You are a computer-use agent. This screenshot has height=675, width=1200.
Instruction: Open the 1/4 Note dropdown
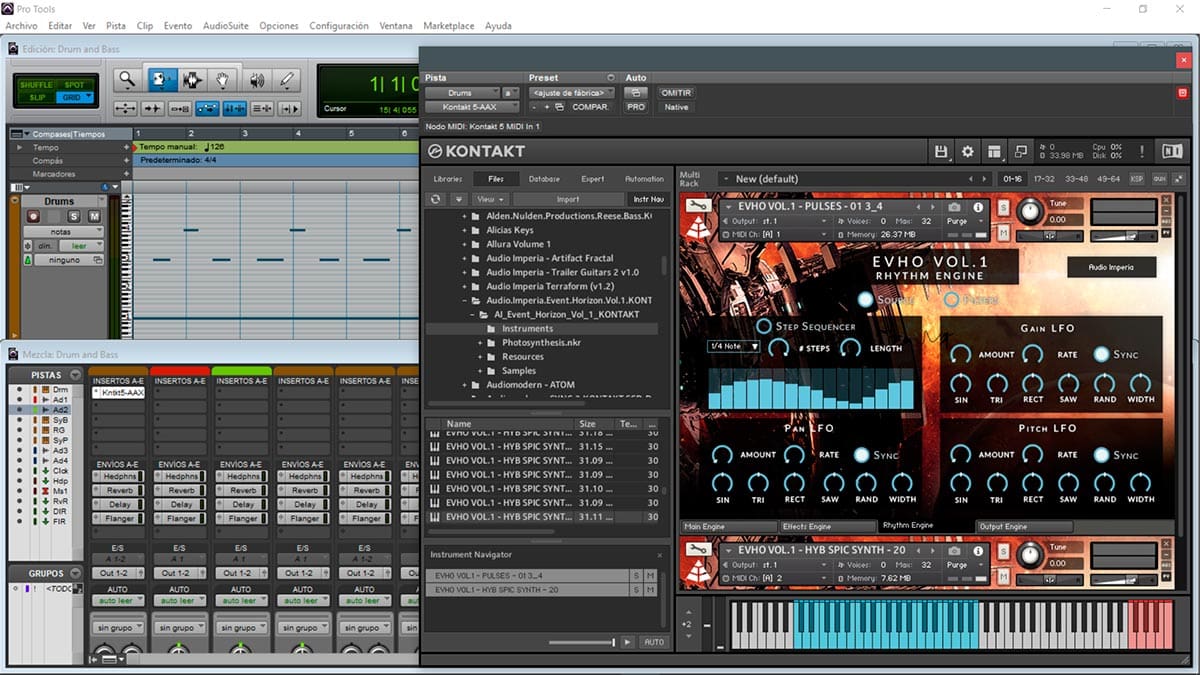734,346
